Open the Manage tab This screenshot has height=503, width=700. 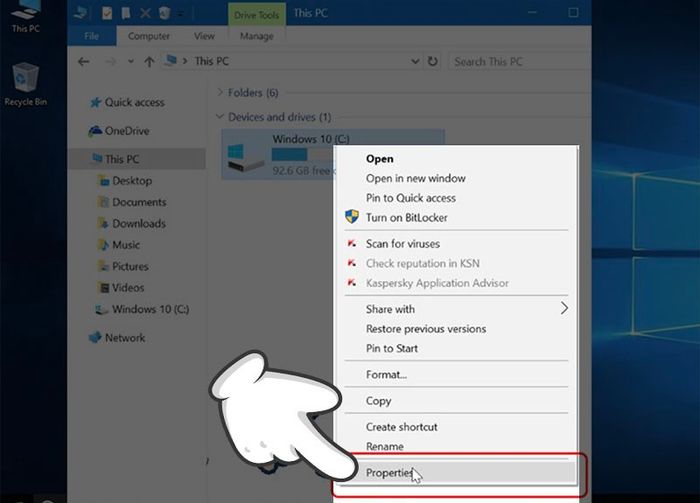(257, 36)
